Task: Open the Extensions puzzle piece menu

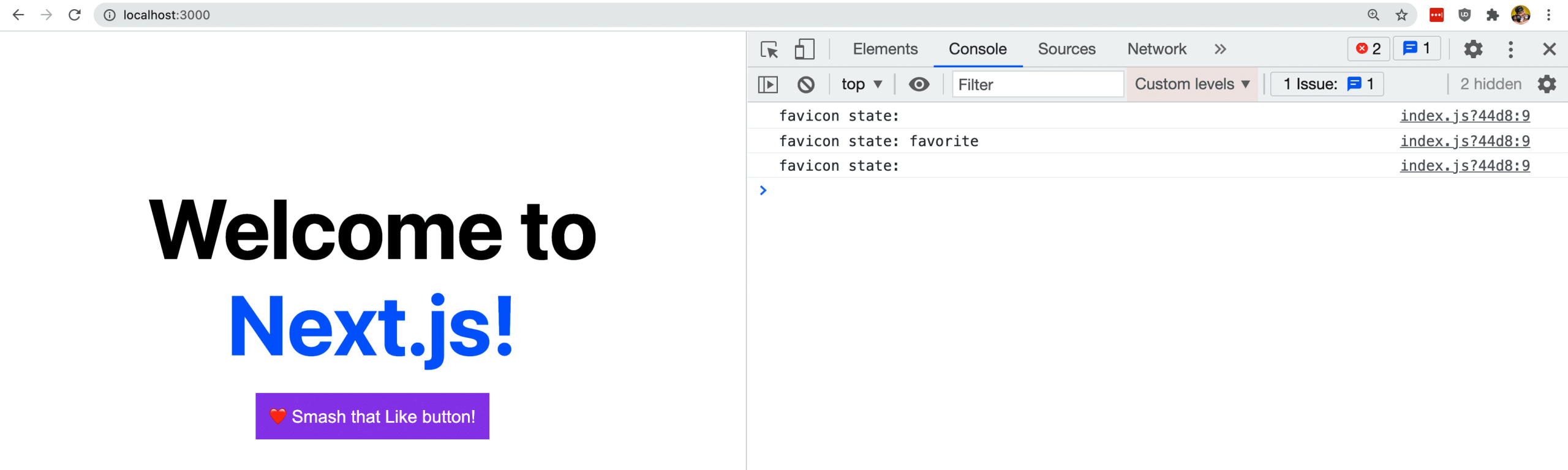Action: tap(1493, 15)
